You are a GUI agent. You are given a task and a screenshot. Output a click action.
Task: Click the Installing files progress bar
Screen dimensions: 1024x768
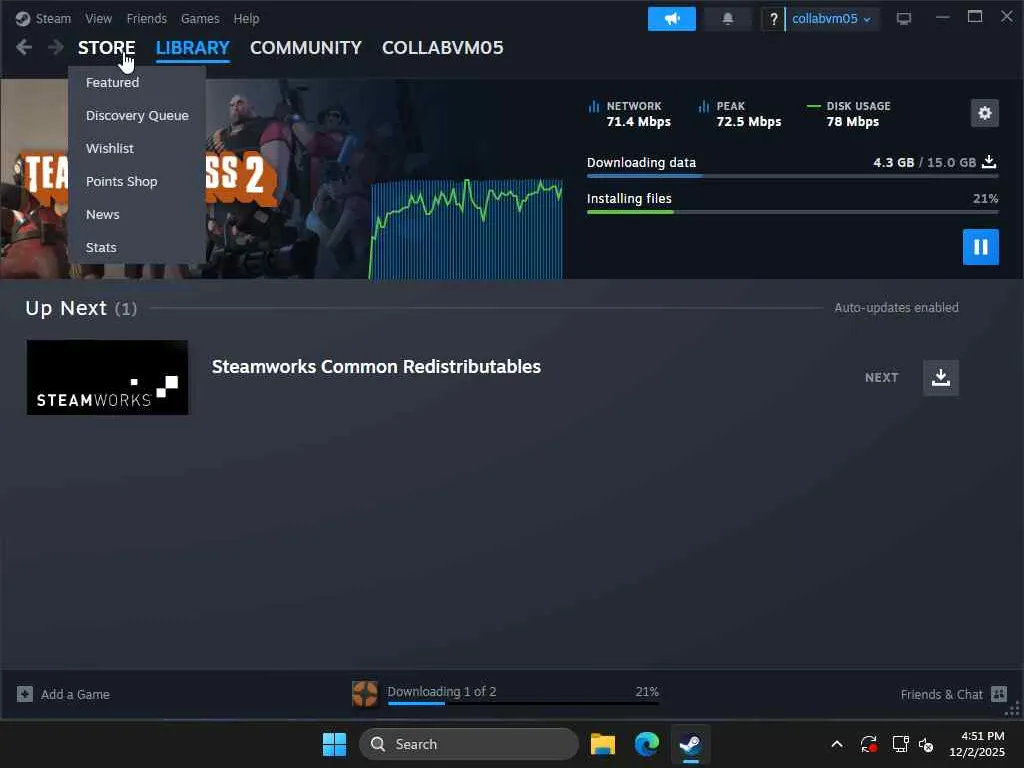point(792,212)
